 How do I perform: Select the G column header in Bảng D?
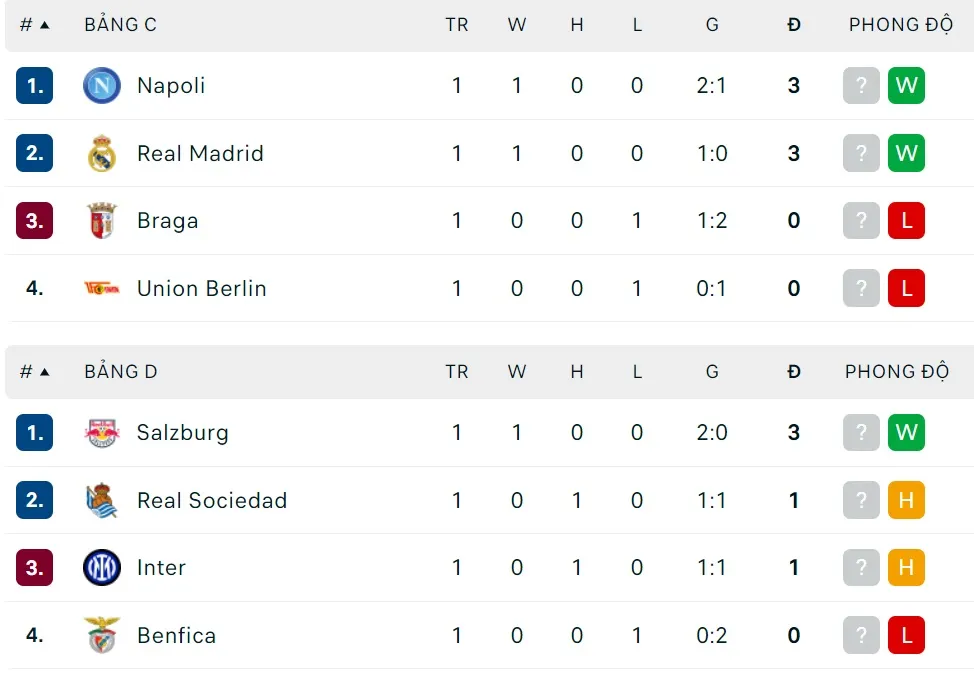[712, 372]
